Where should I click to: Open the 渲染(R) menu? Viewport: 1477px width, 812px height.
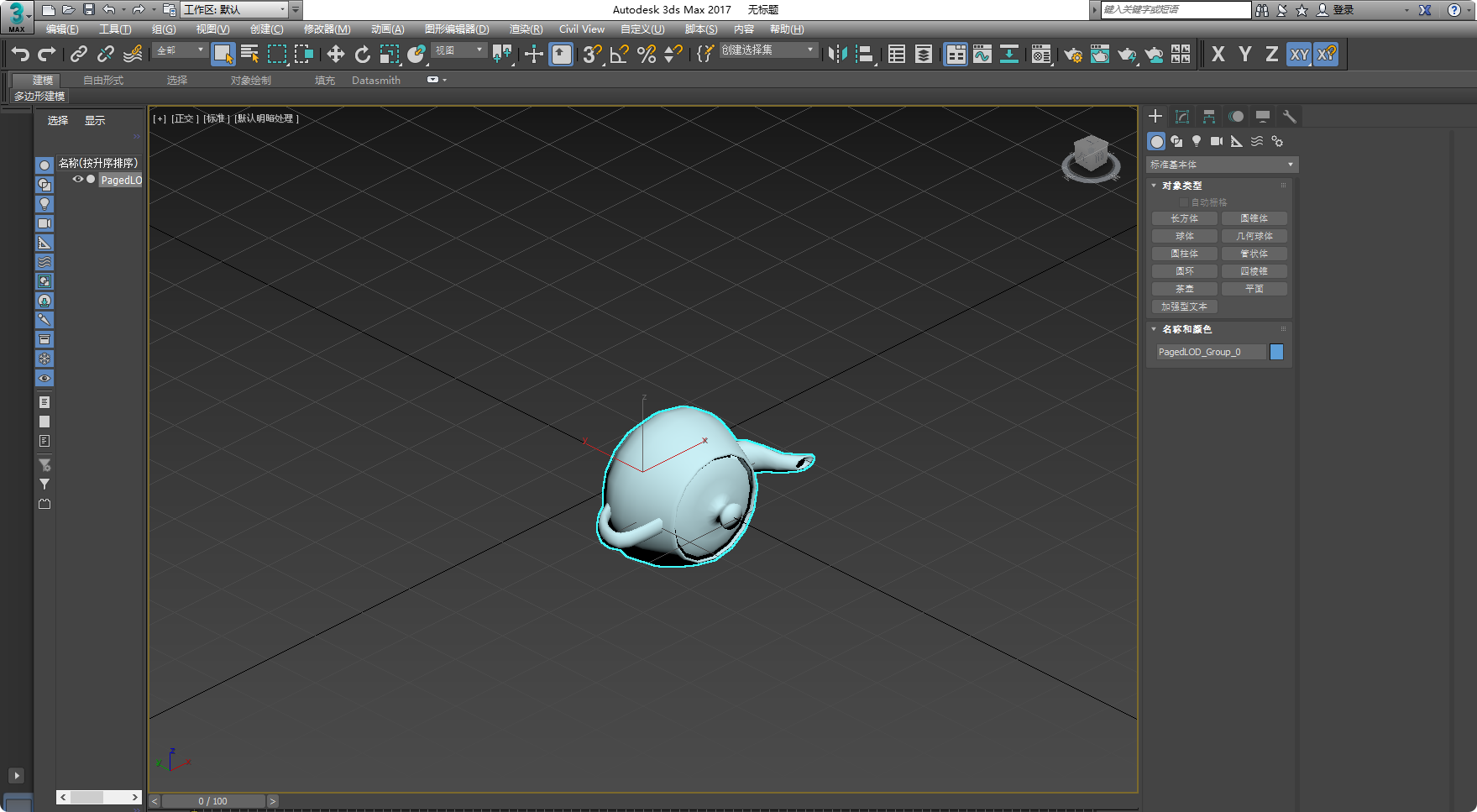pyautogui.click(x=526, y=29)
